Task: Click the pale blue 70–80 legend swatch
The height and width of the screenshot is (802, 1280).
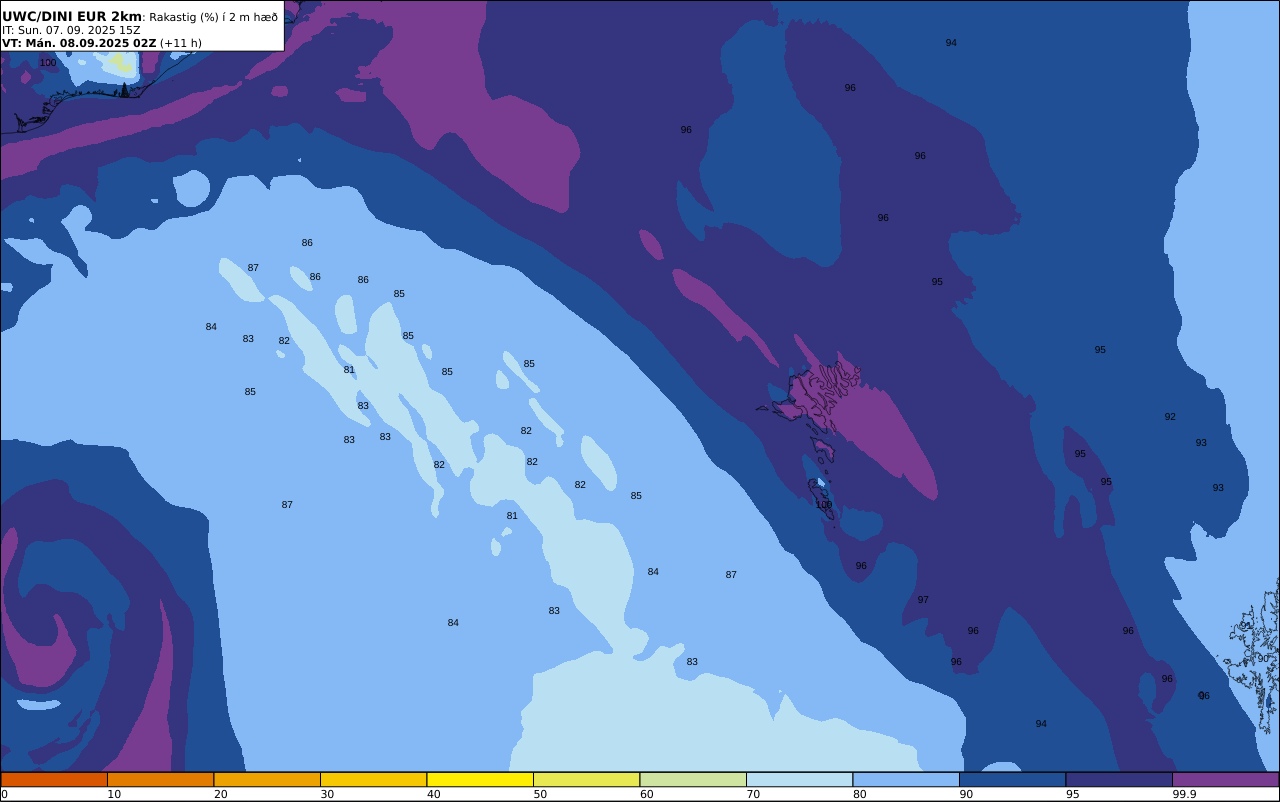Action: (x=799, y=779)
